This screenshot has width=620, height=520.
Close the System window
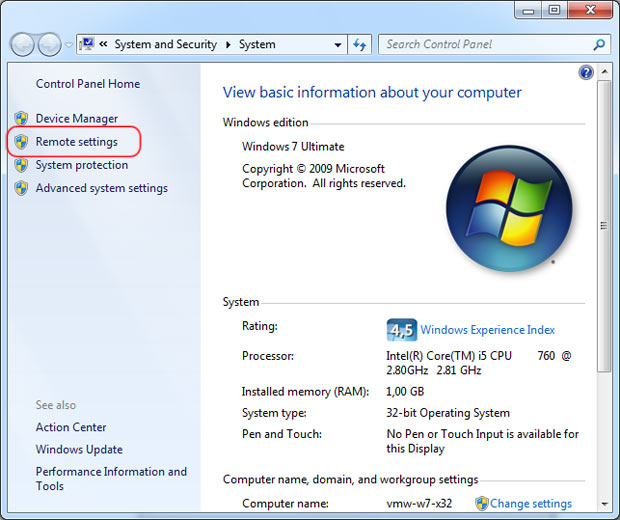click(590, 10)
